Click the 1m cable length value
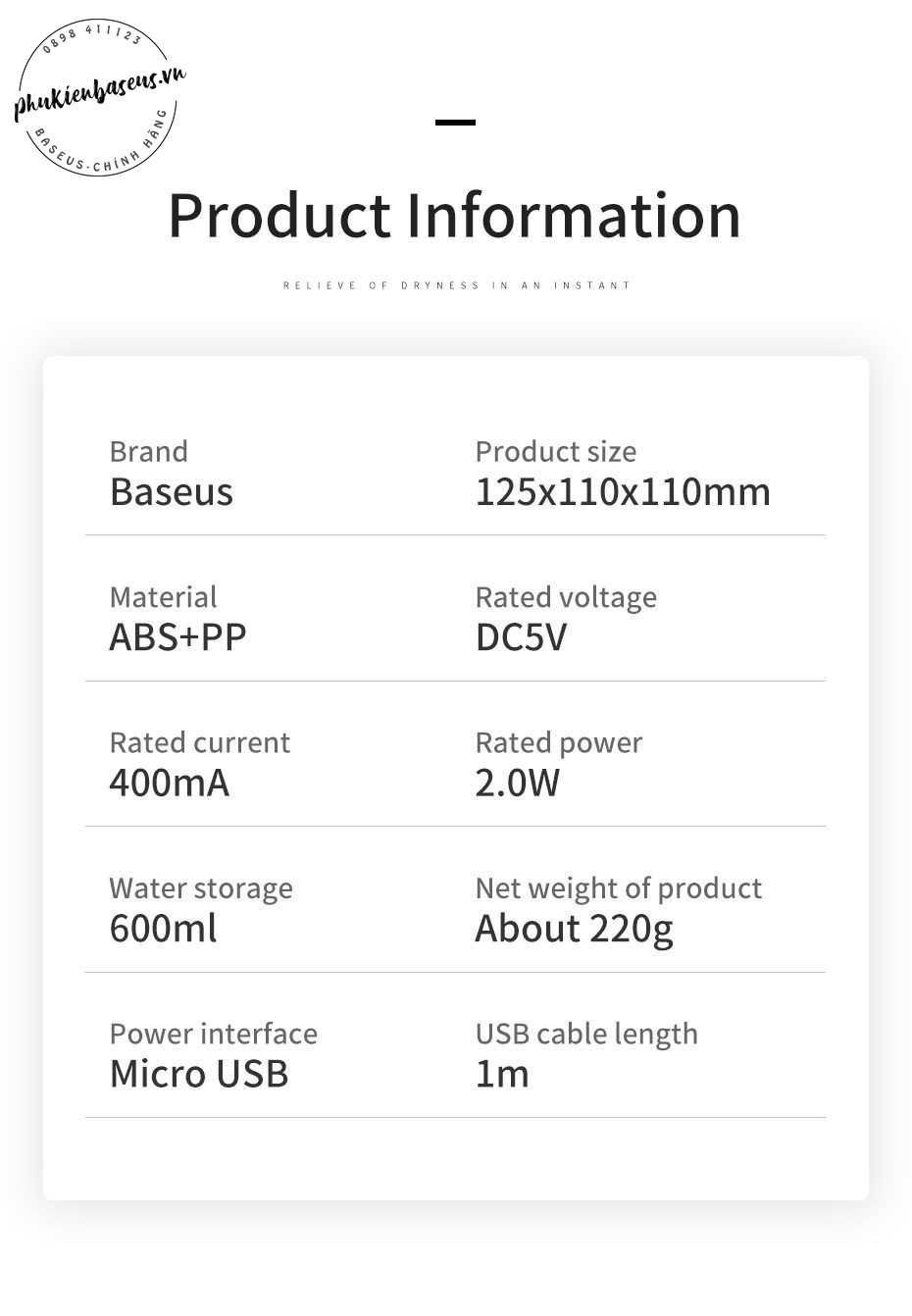 [502, 1074]
